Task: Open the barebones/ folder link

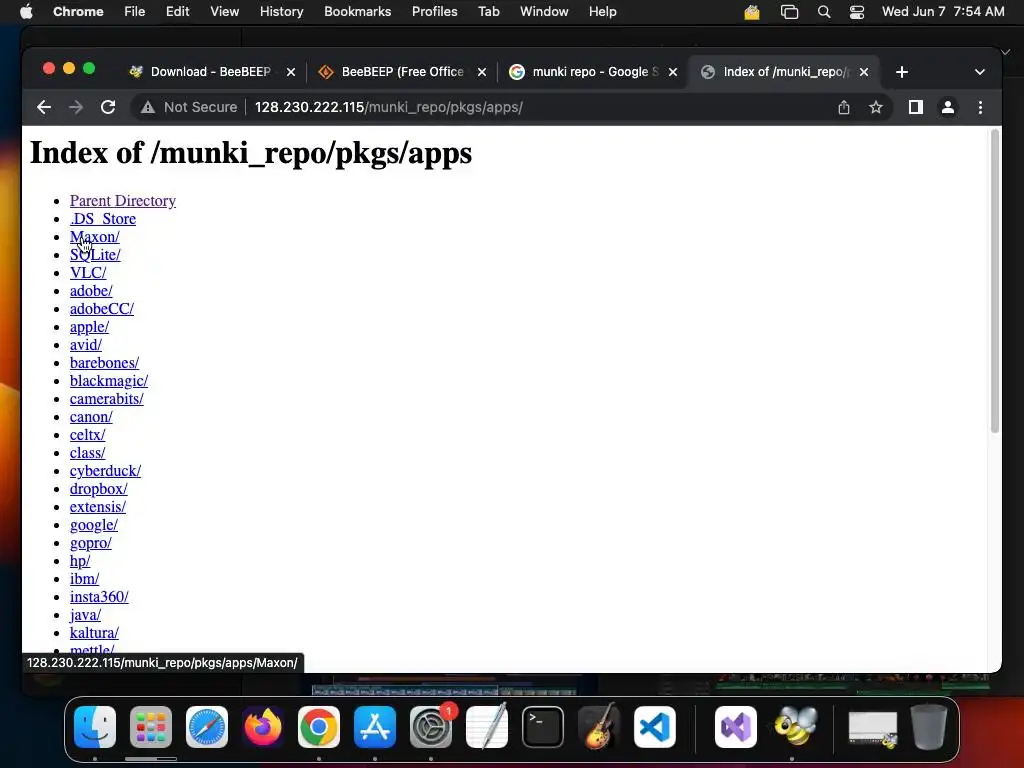Action: (104, 362)
